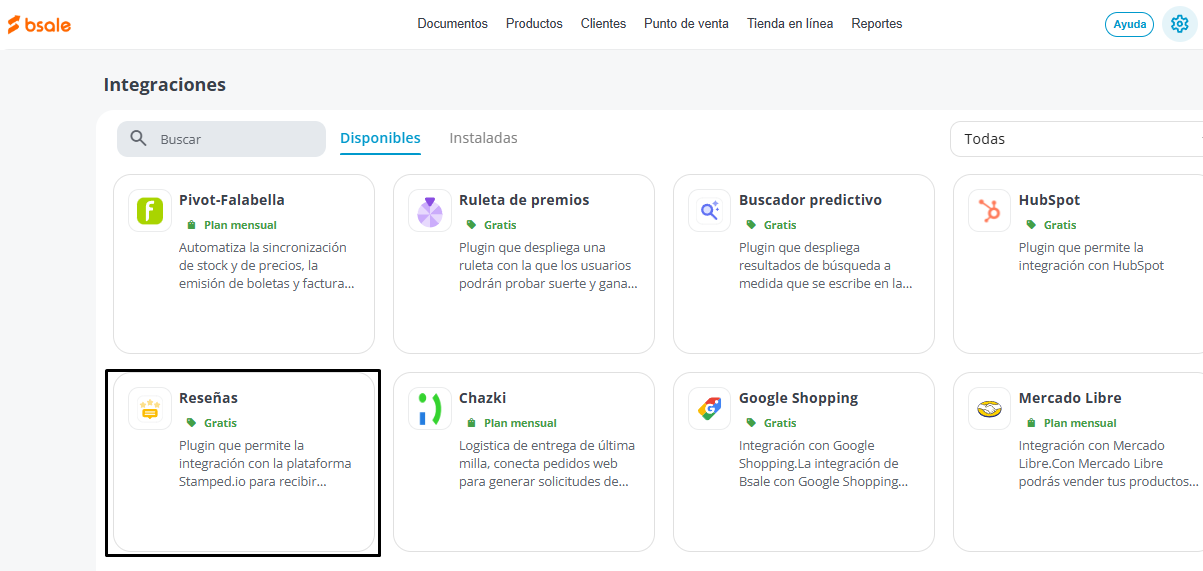Image resolution: width=1203 pixels, height=571 pixels.
Task: Click the Bsale logo
Action: (x=39, y=24)
